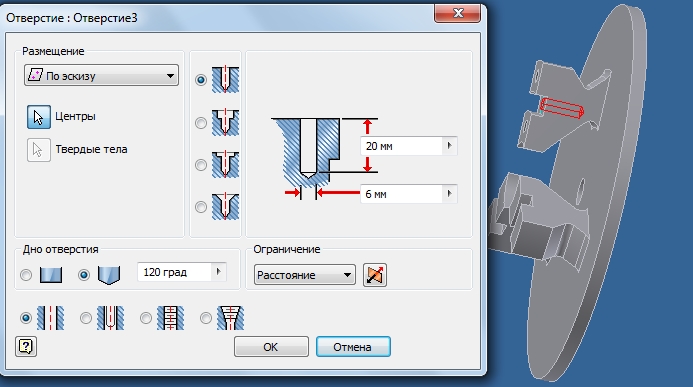Click the 120 град angle input field

click(x=175, y=272)
